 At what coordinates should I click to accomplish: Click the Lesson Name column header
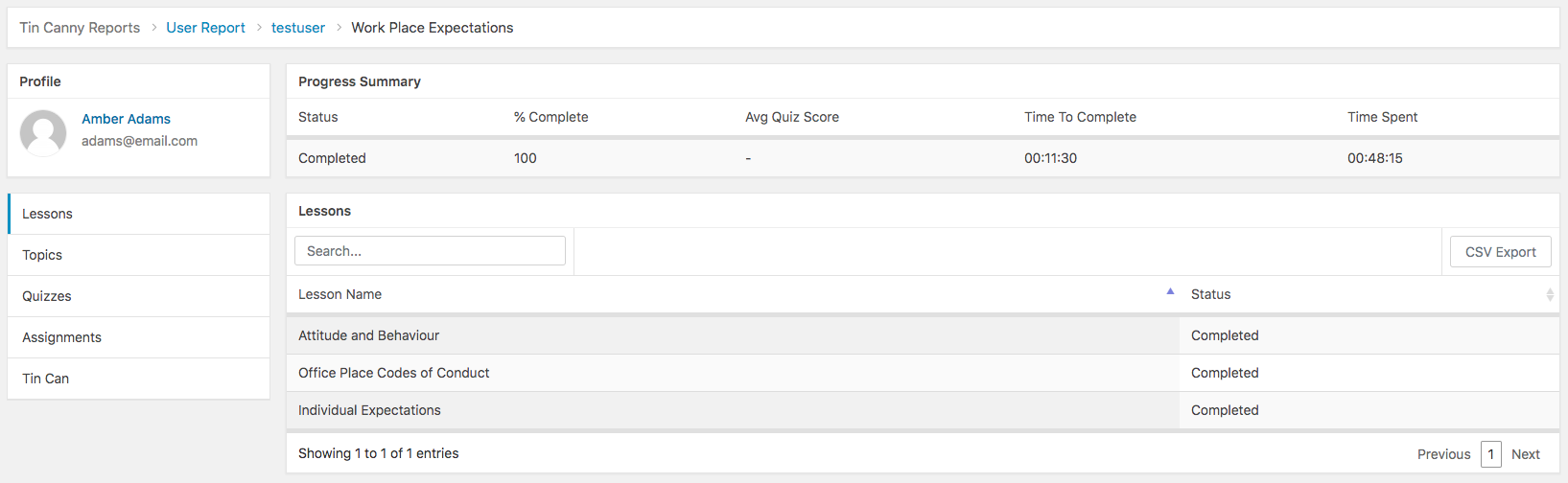pos(340,294)
